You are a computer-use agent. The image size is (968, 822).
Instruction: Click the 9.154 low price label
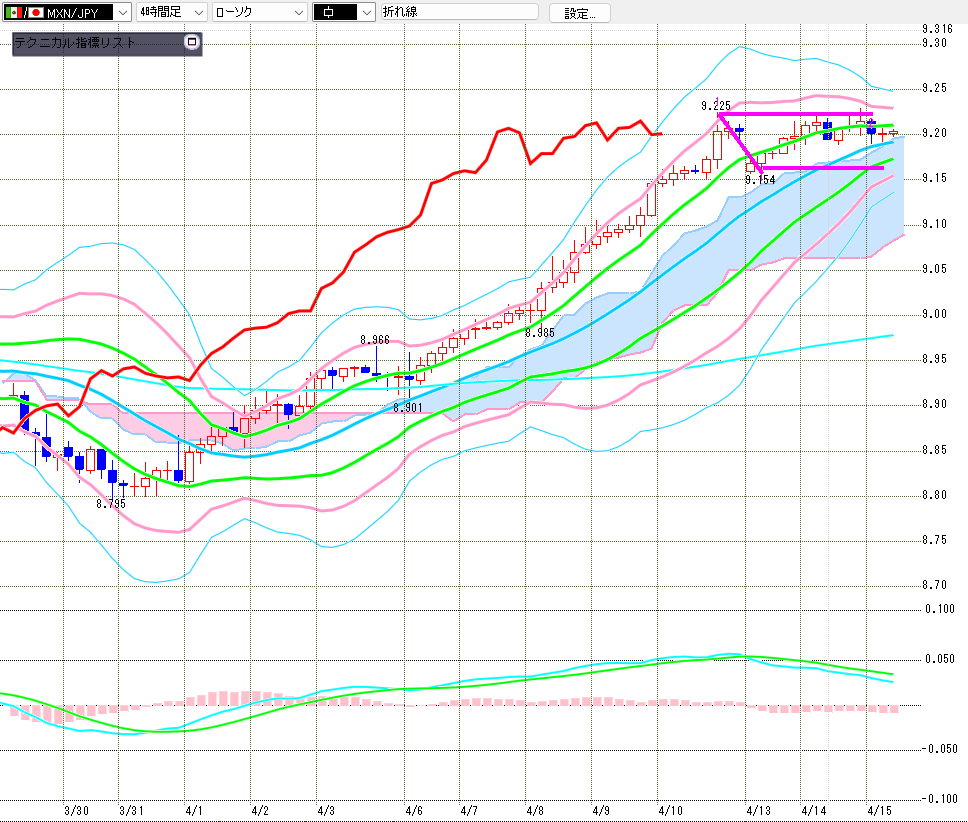point(760,180)
